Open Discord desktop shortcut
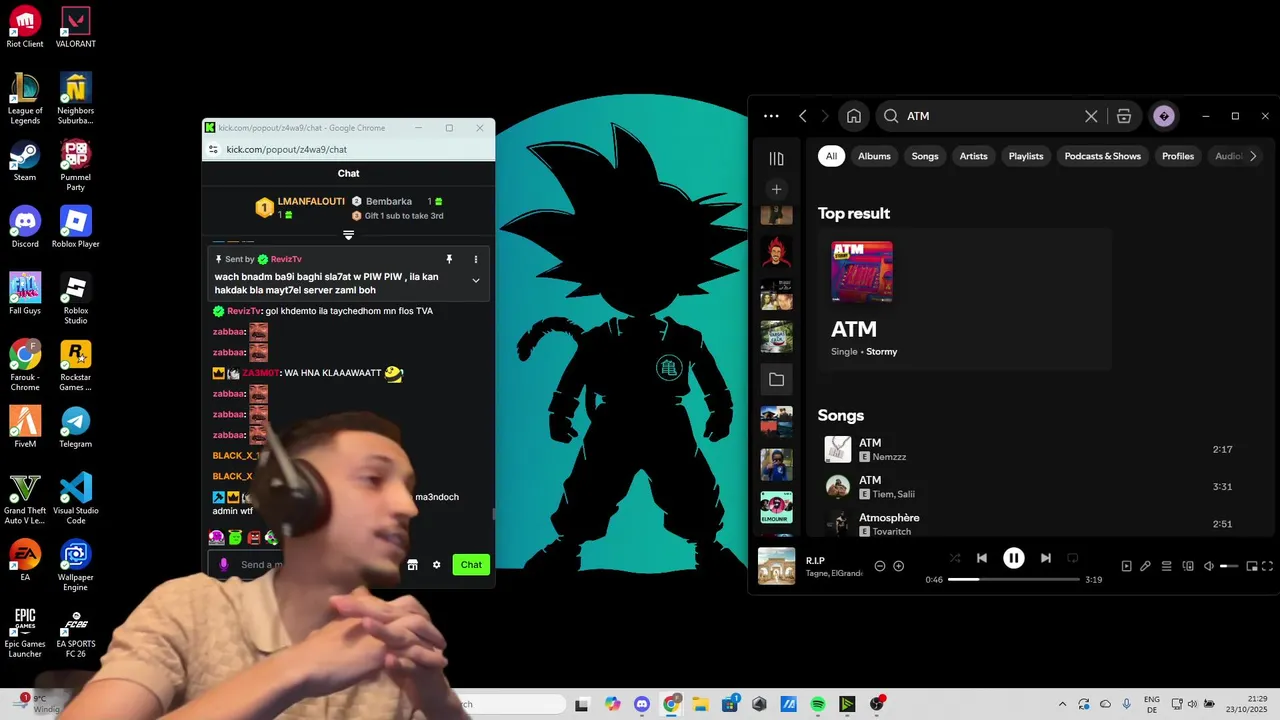The image size is (1280, 720). pos(25,227)
